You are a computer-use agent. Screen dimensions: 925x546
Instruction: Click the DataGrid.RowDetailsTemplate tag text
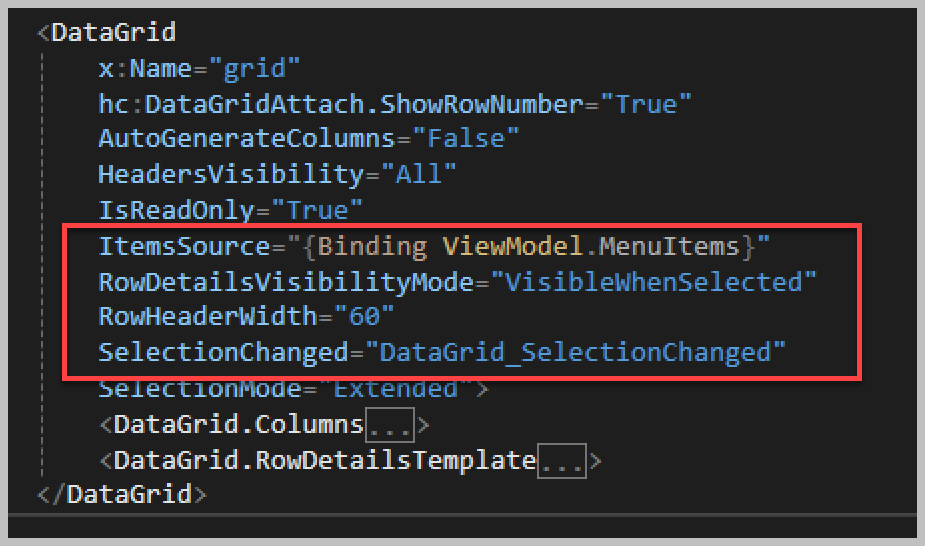[324, 460]
